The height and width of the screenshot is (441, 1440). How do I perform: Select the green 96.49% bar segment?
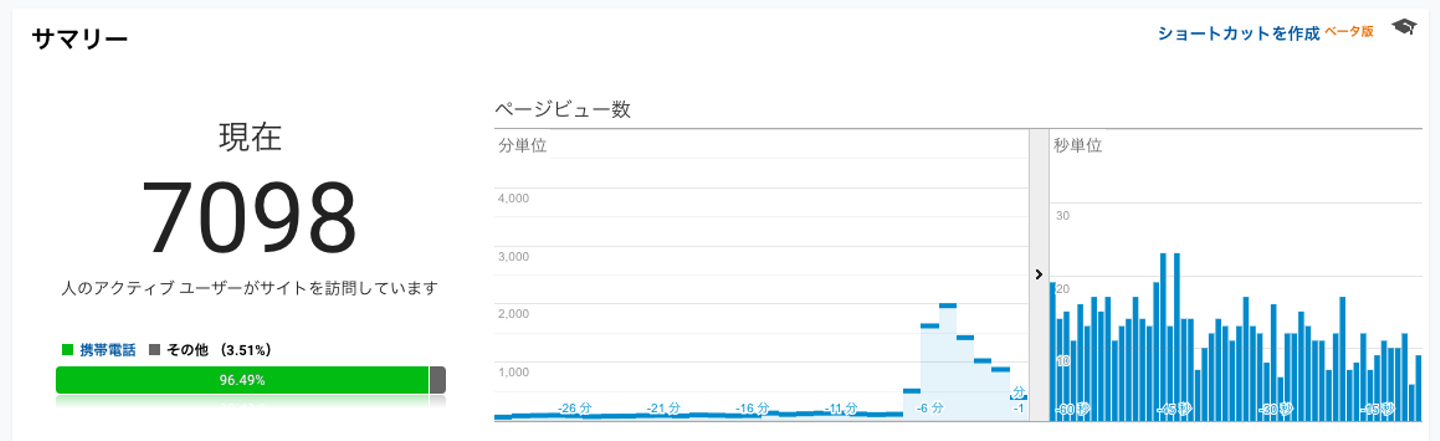tap(242, 380)
